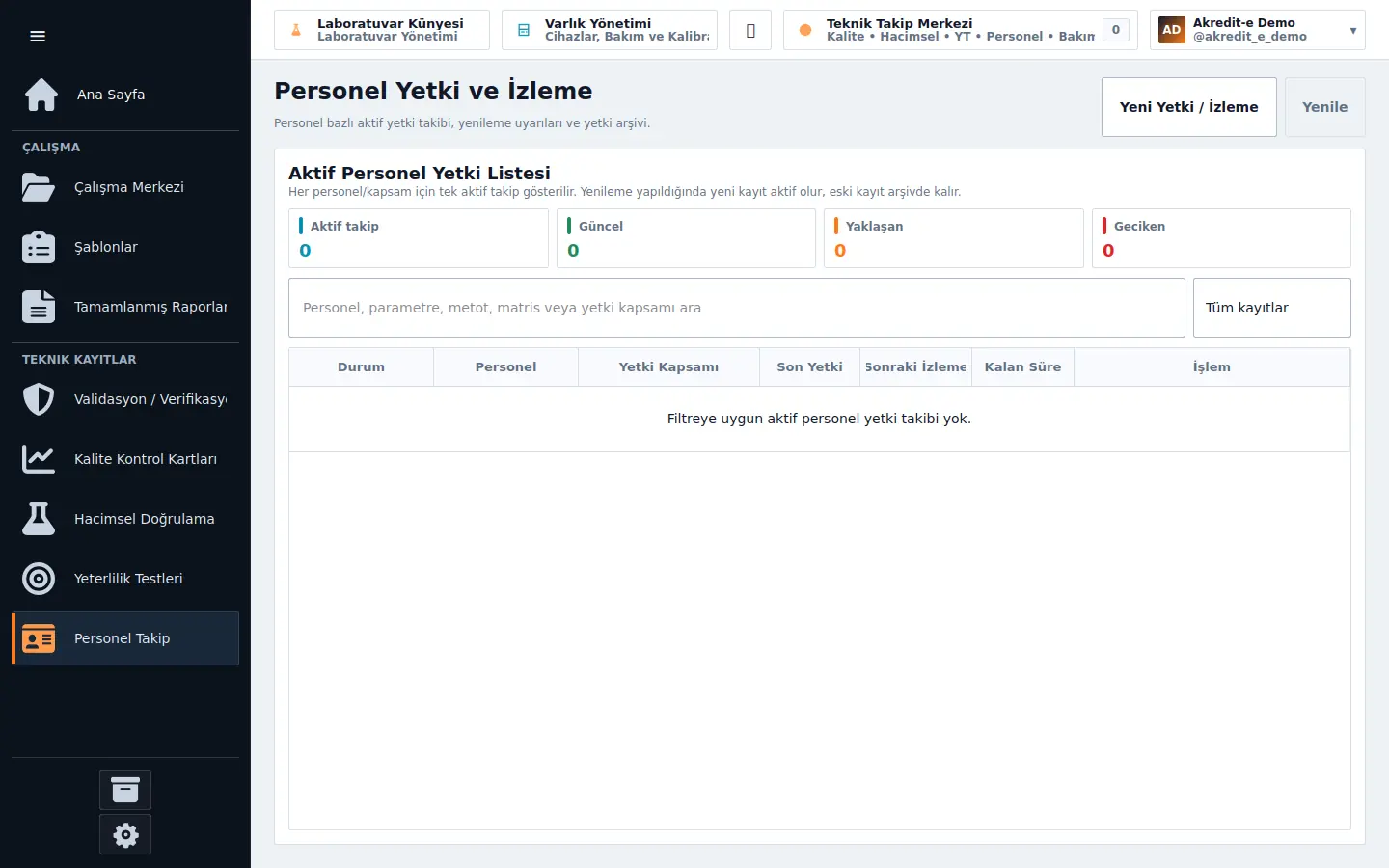
Task: Click the archive box icon in sidebar
Action: (125, 790)
